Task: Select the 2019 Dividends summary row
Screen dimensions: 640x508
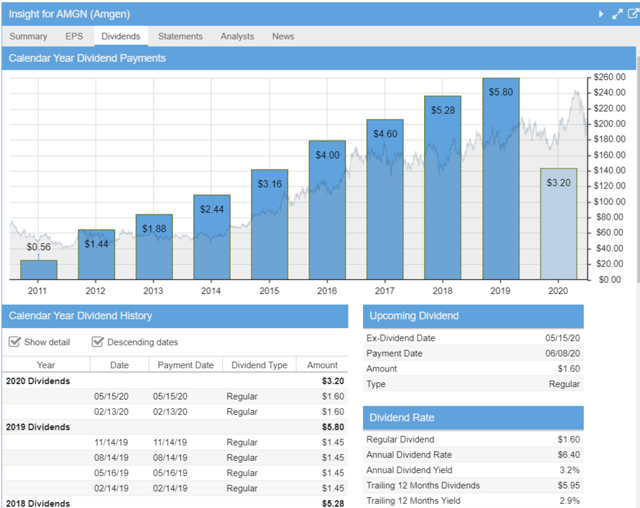Action: [175, 427]
